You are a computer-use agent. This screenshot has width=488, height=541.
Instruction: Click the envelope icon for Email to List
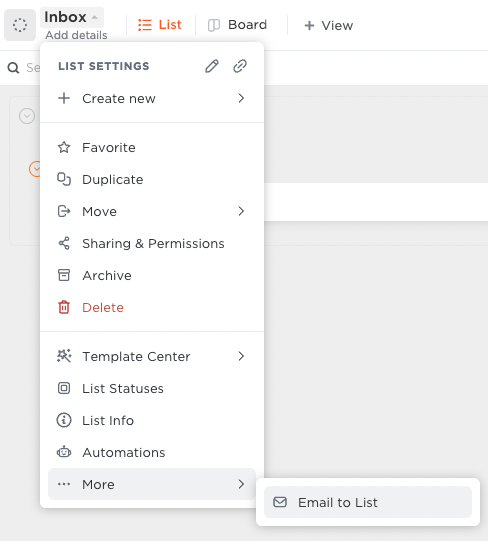280,502
